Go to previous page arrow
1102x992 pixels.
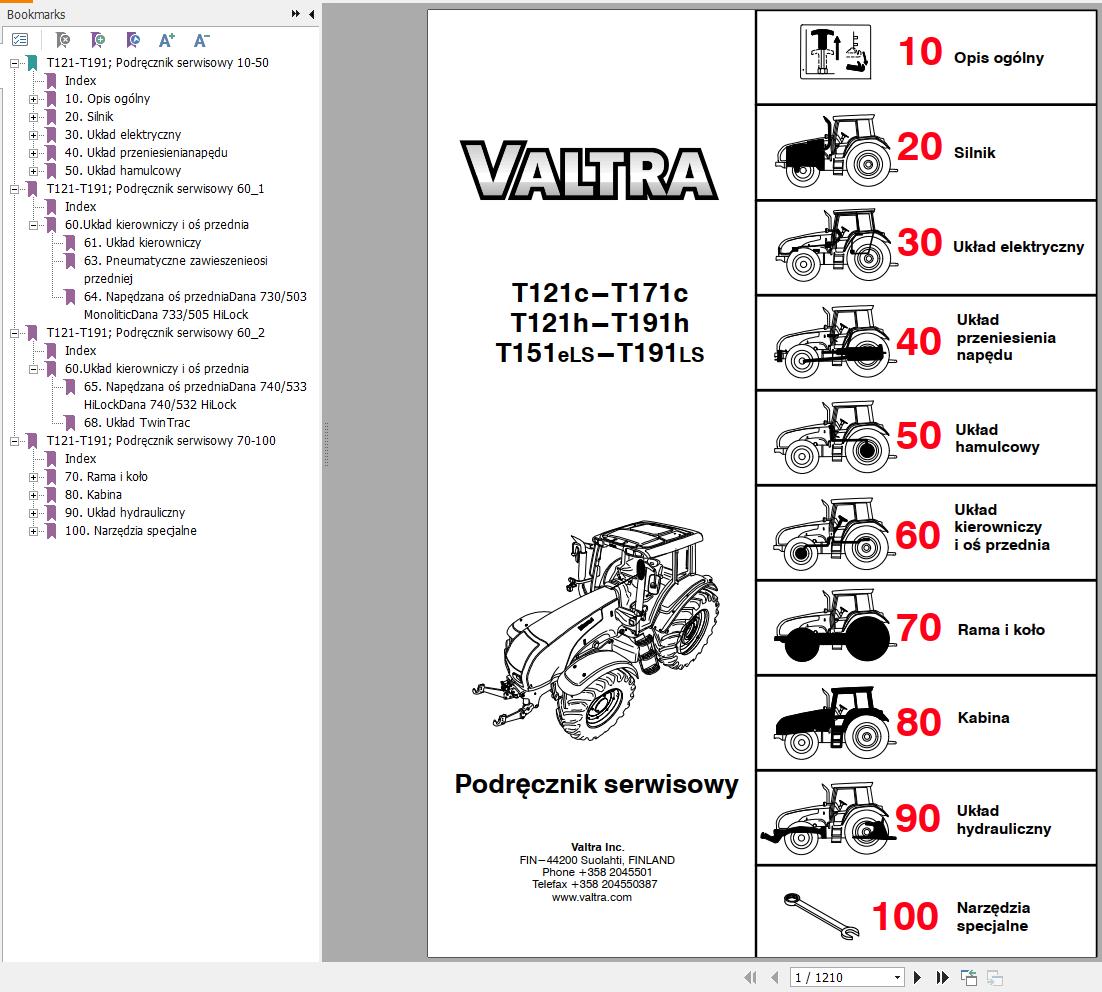[x=774, y=977]
